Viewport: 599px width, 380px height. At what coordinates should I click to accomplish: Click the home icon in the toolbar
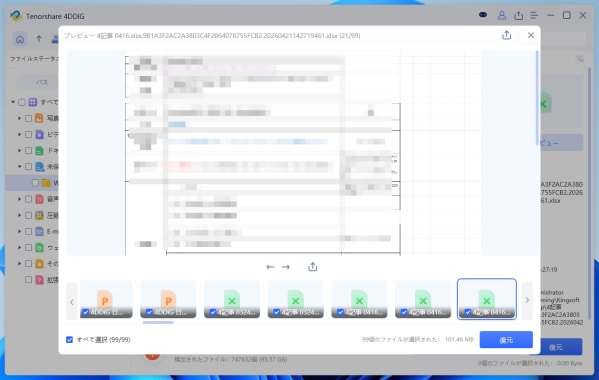[x=20, y=39]
